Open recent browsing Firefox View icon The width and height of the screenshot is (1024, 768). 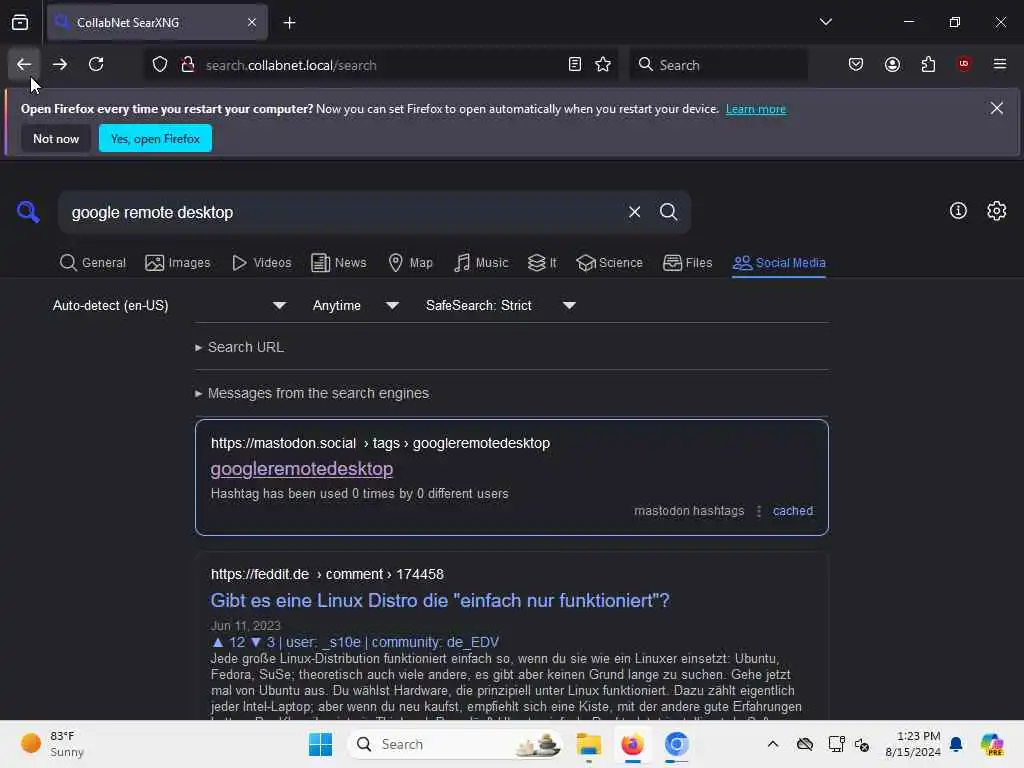click(x=20, y=23)
